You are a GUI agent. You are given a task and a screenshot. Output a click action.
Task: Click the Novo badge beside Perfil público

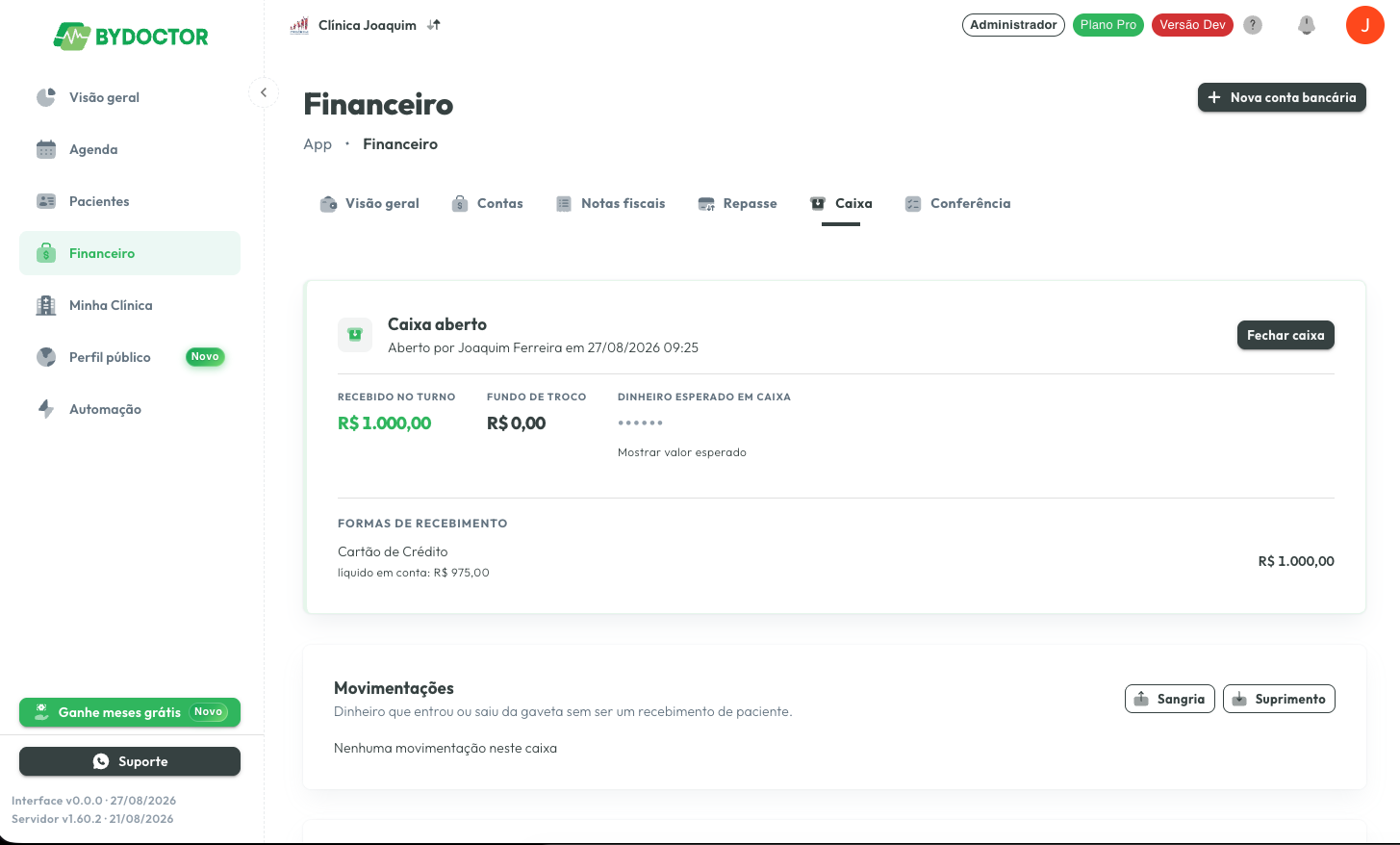pos(205,357)
